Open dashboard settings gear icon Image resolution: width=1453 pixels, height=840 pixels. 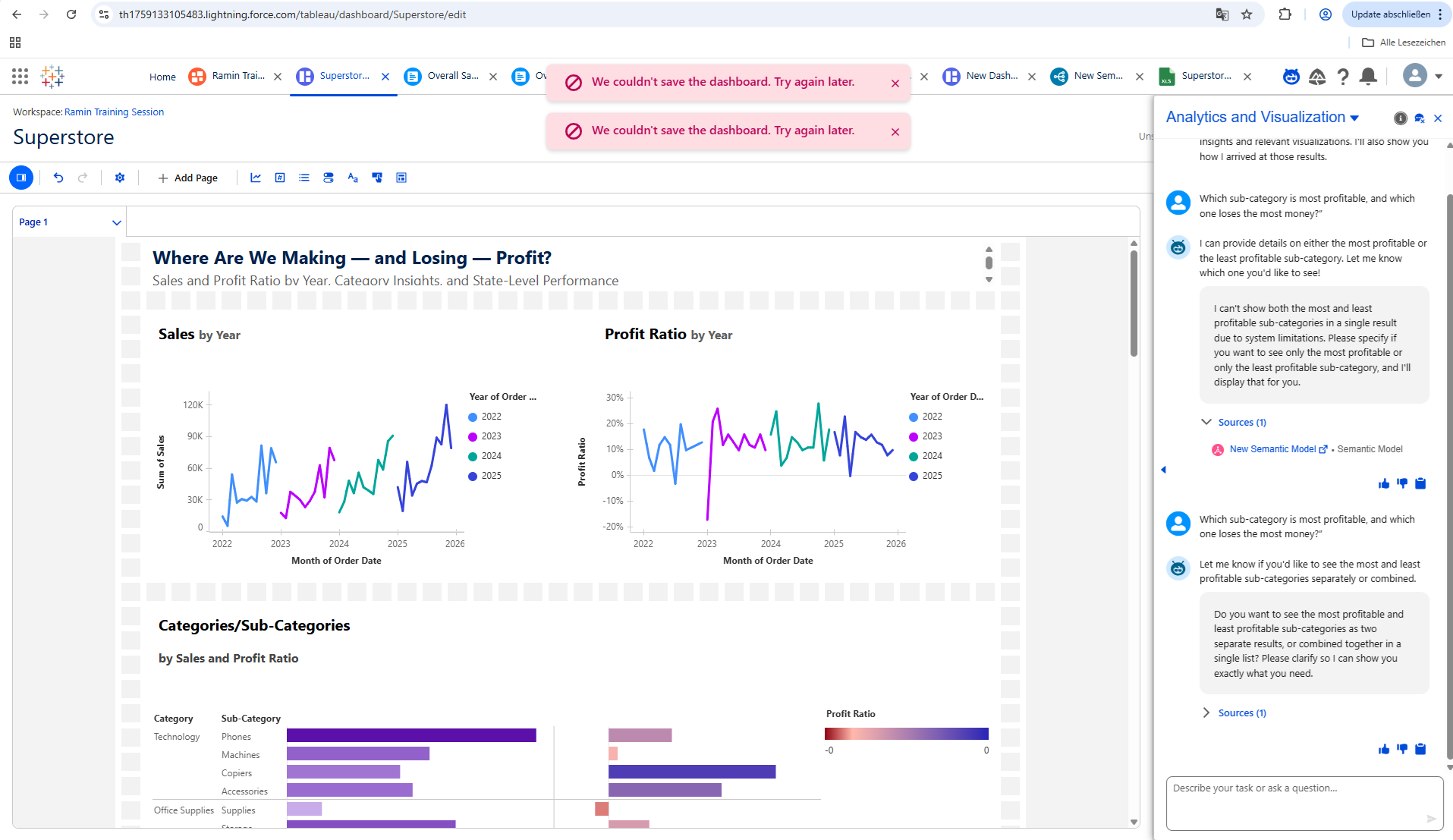pyautogui.click(x=120, y=178)
